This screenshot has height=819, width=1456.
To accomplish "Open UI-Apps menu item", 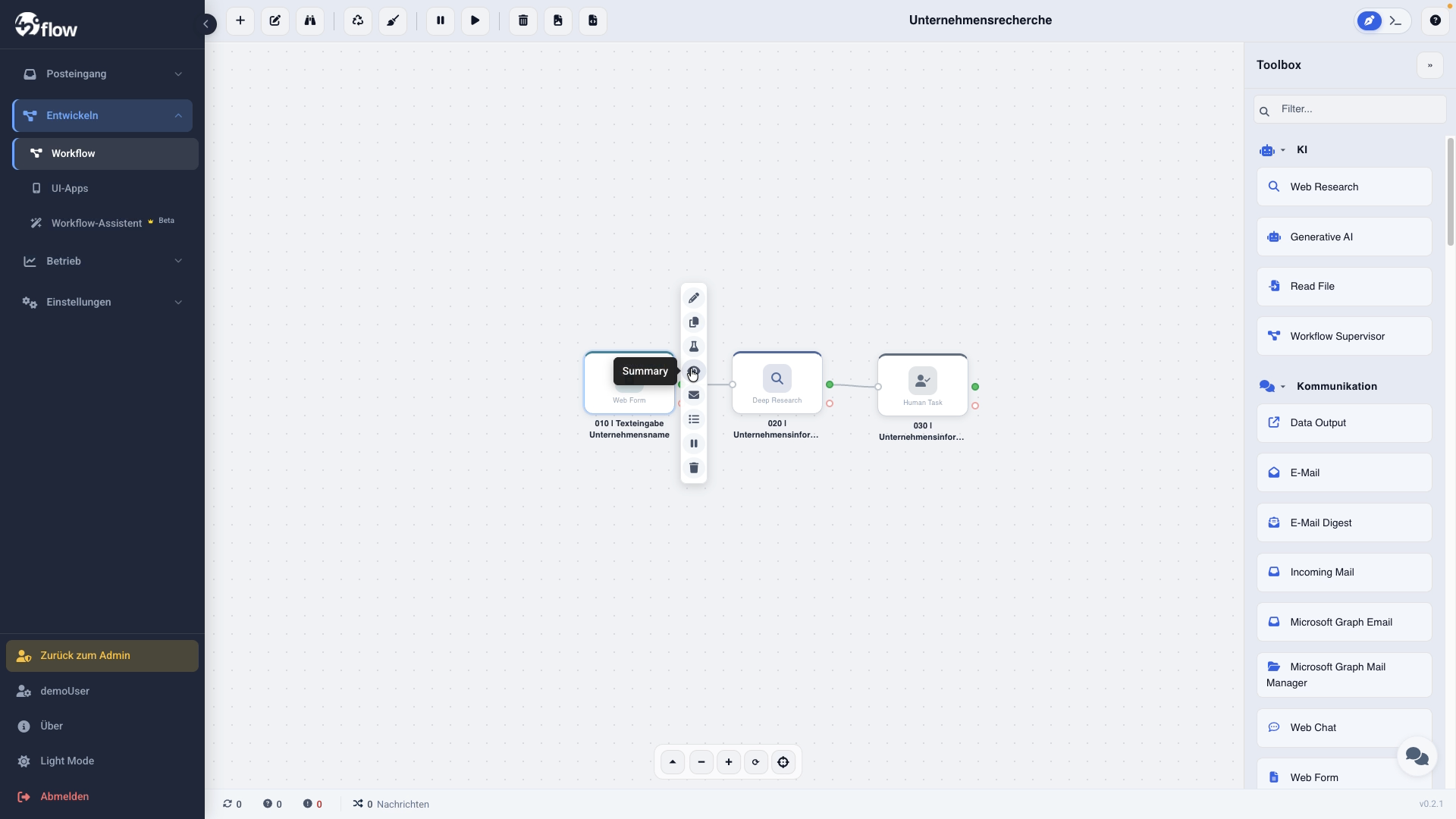I will pos(70,188).
